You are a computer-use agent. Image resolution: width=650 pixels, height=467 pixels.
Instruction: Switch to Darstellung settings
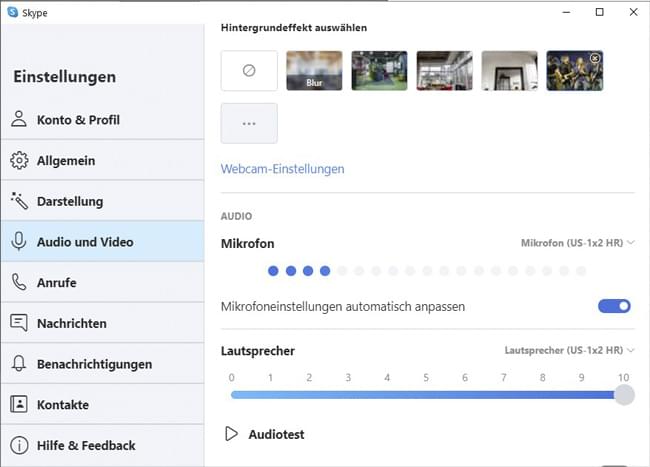tap(102, 201)
